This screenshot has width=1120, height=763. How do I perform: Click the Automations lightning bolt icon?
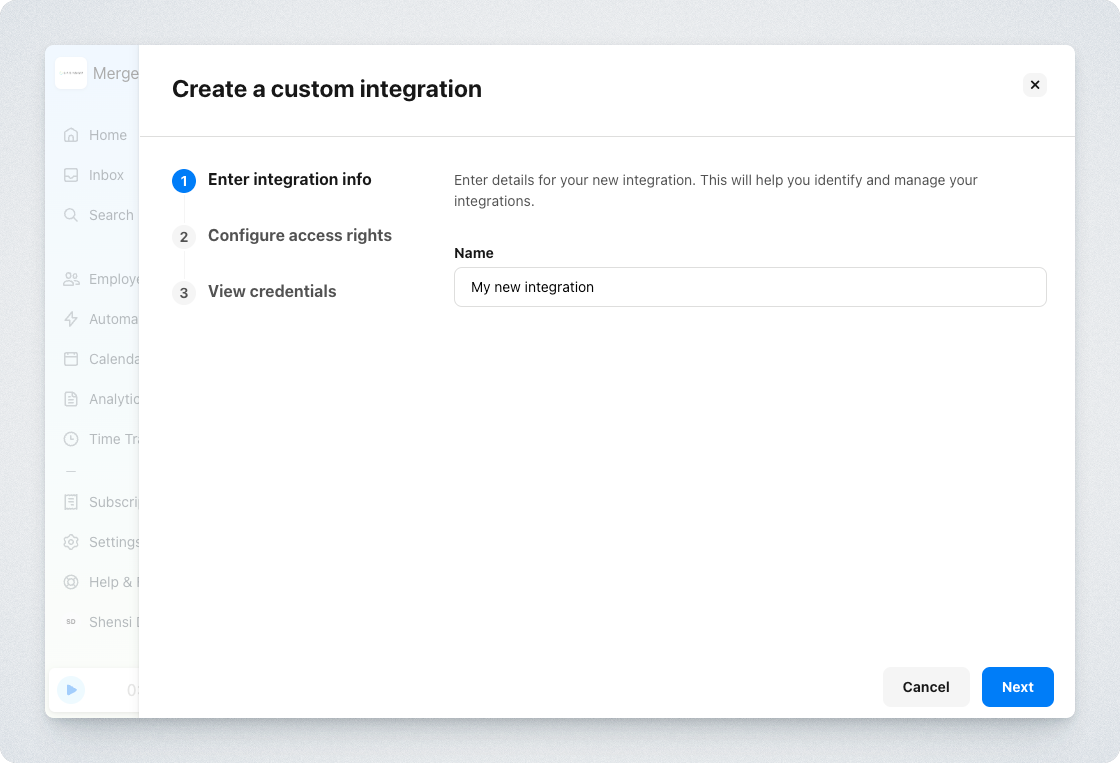(x=71, y=319)
